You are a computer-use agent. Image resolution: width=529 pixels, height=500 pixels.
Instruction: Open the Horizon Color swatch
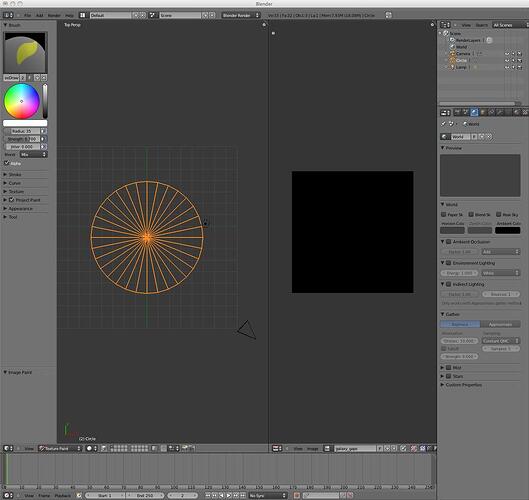452,230
